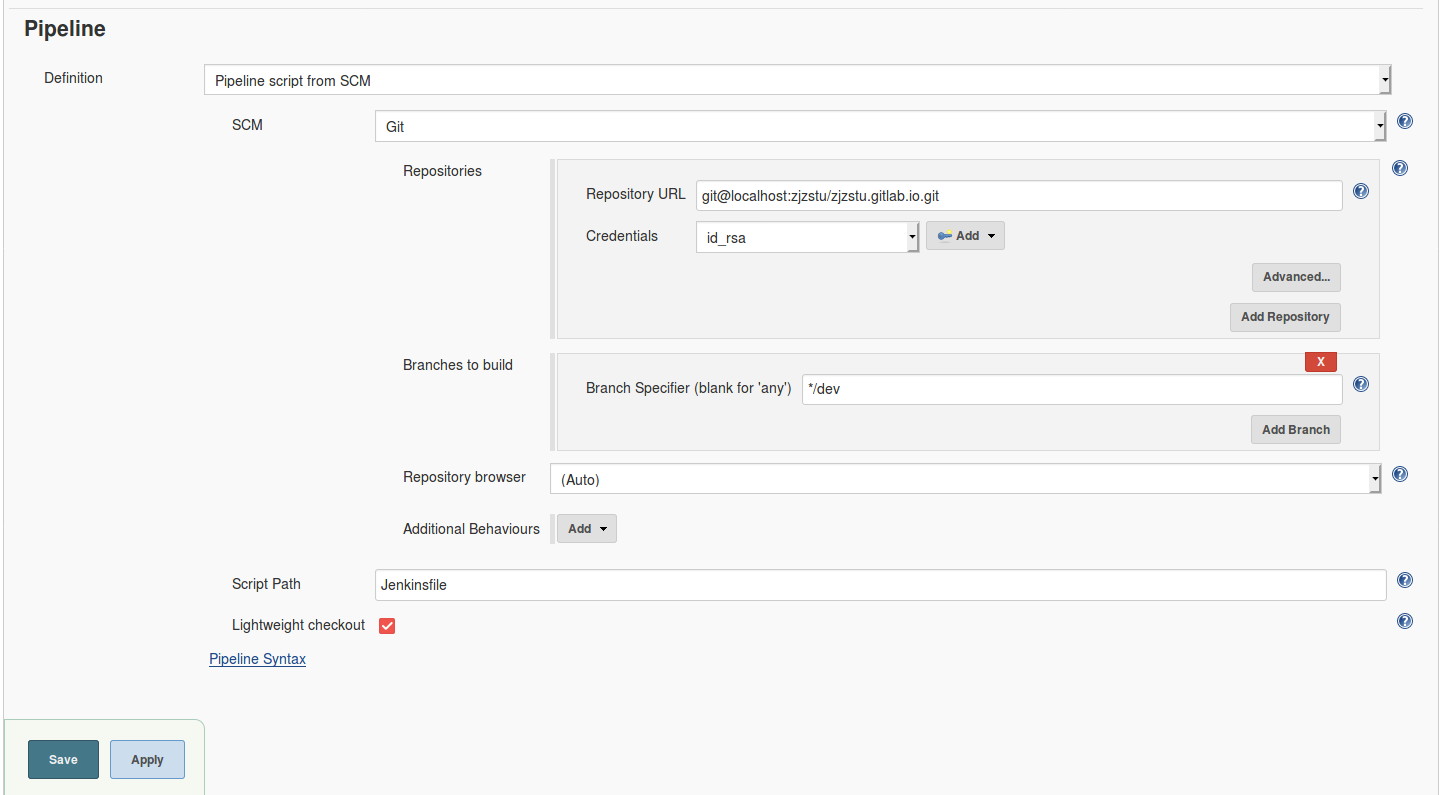Expand the SCM Git dropdown

tap(879, 127)
